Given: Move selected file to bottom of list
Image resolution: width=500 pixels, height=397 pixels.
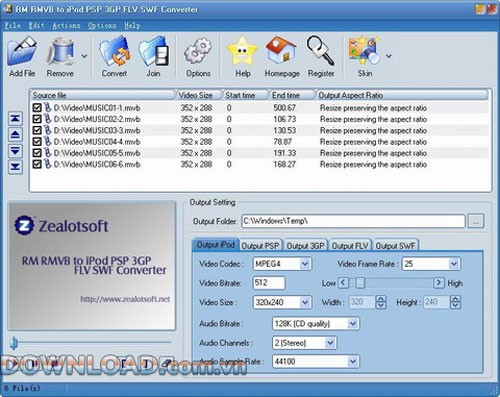Looking at the screenshot, I should 15,167.
